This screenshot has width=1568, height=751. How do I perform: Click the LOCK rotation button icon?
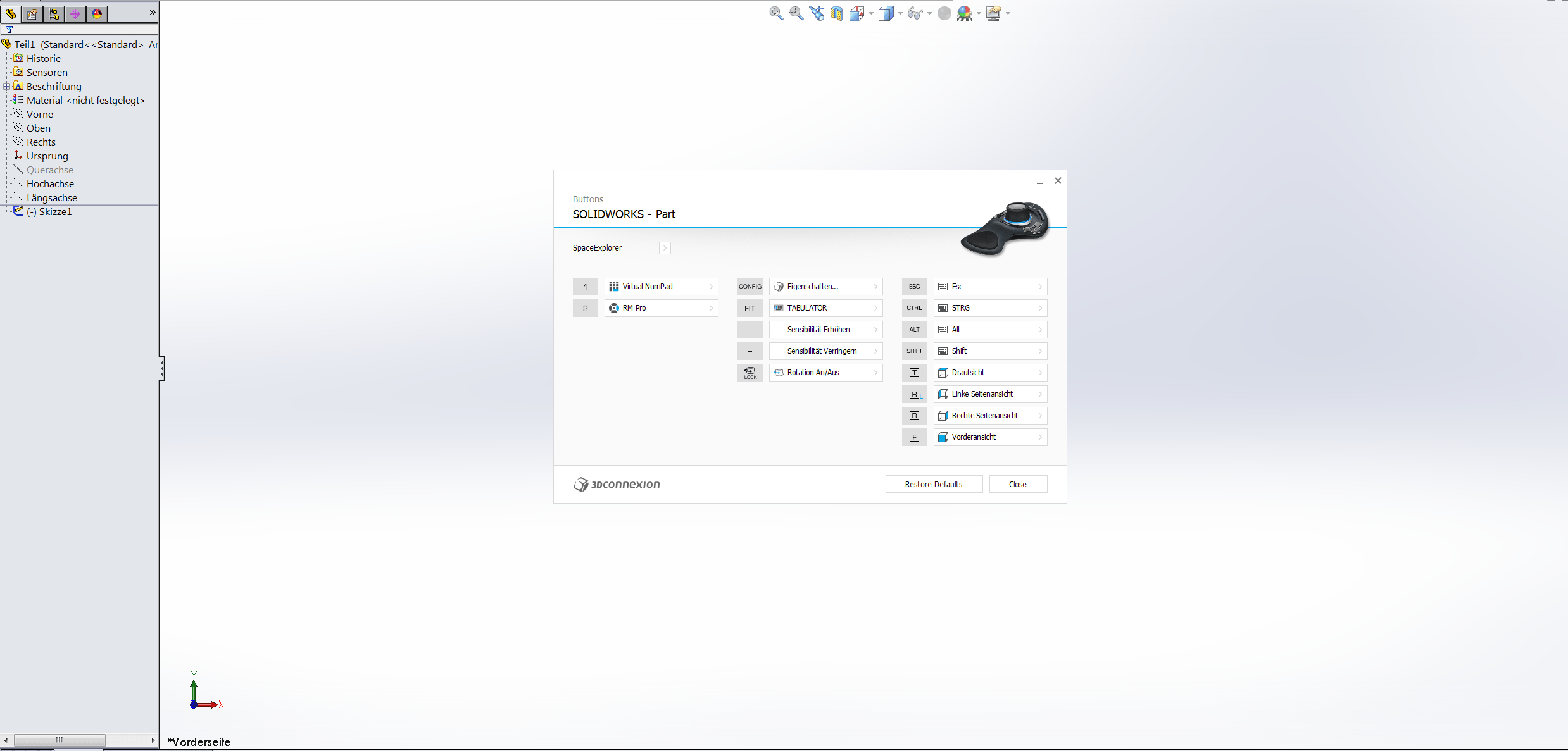(750, 373)
